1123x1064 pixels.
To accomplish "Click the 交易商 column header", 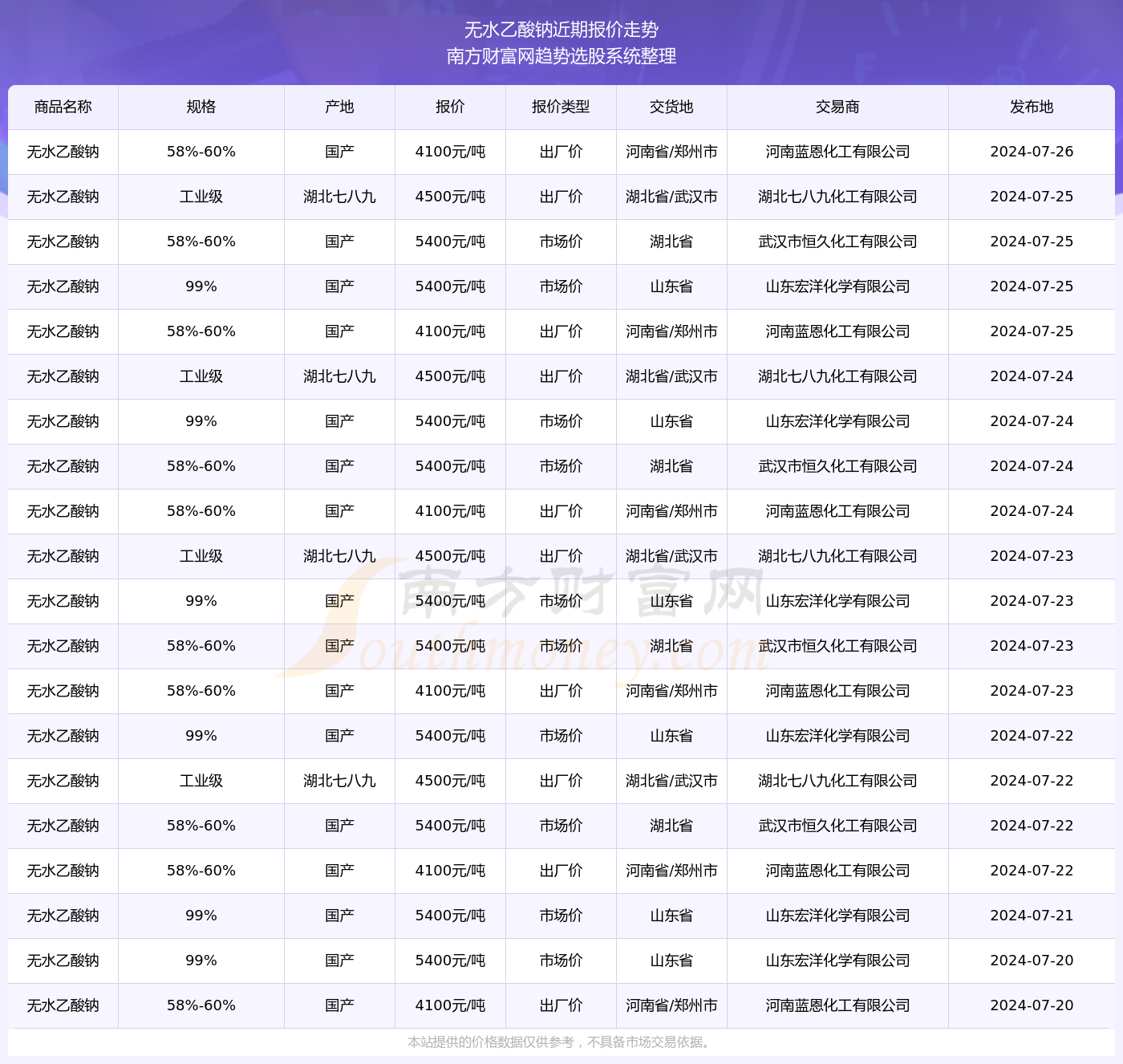I will coord(837,107).
